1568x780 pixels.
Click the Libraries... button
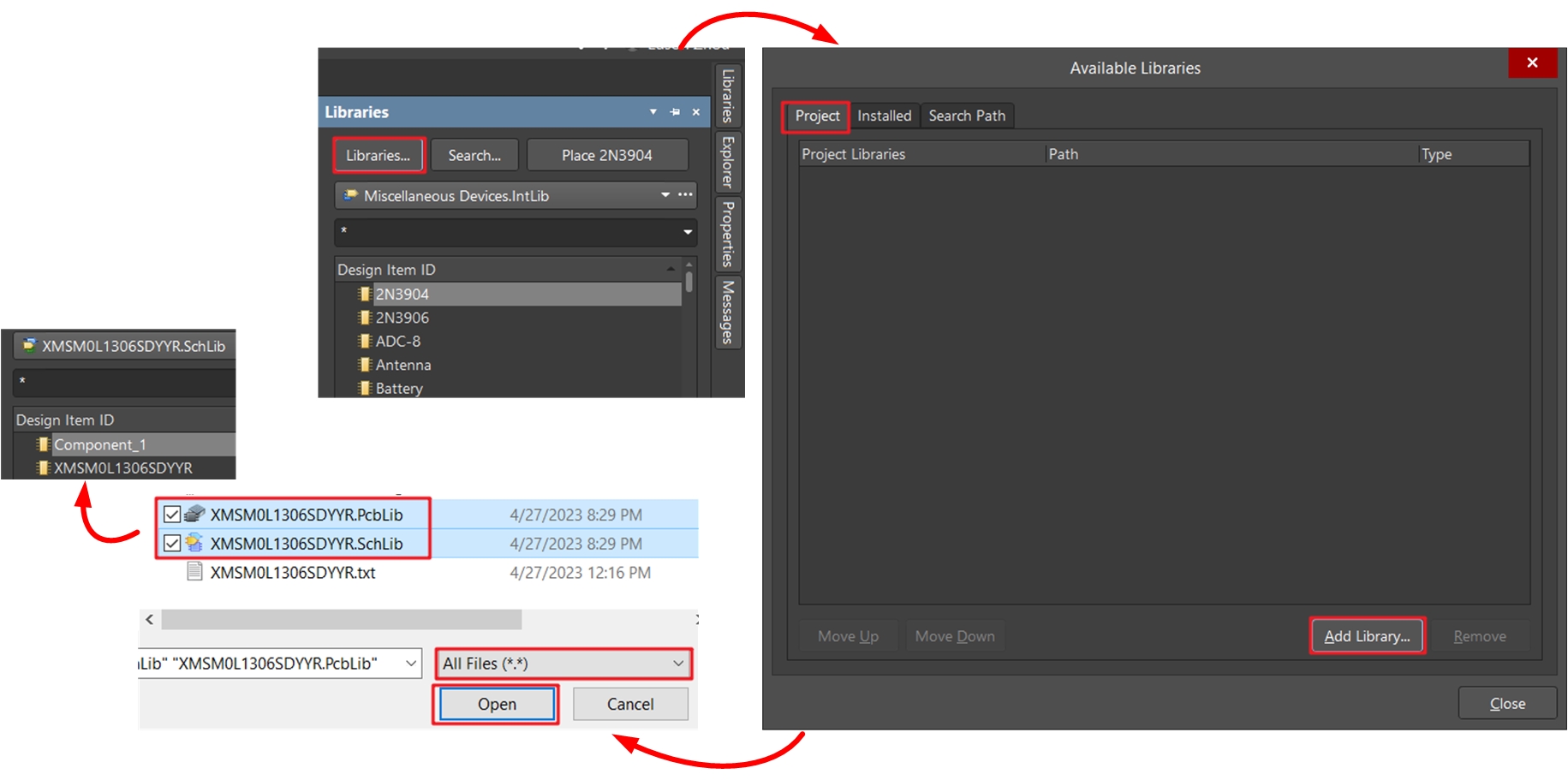pyautogui.click(x=378, y=155)
